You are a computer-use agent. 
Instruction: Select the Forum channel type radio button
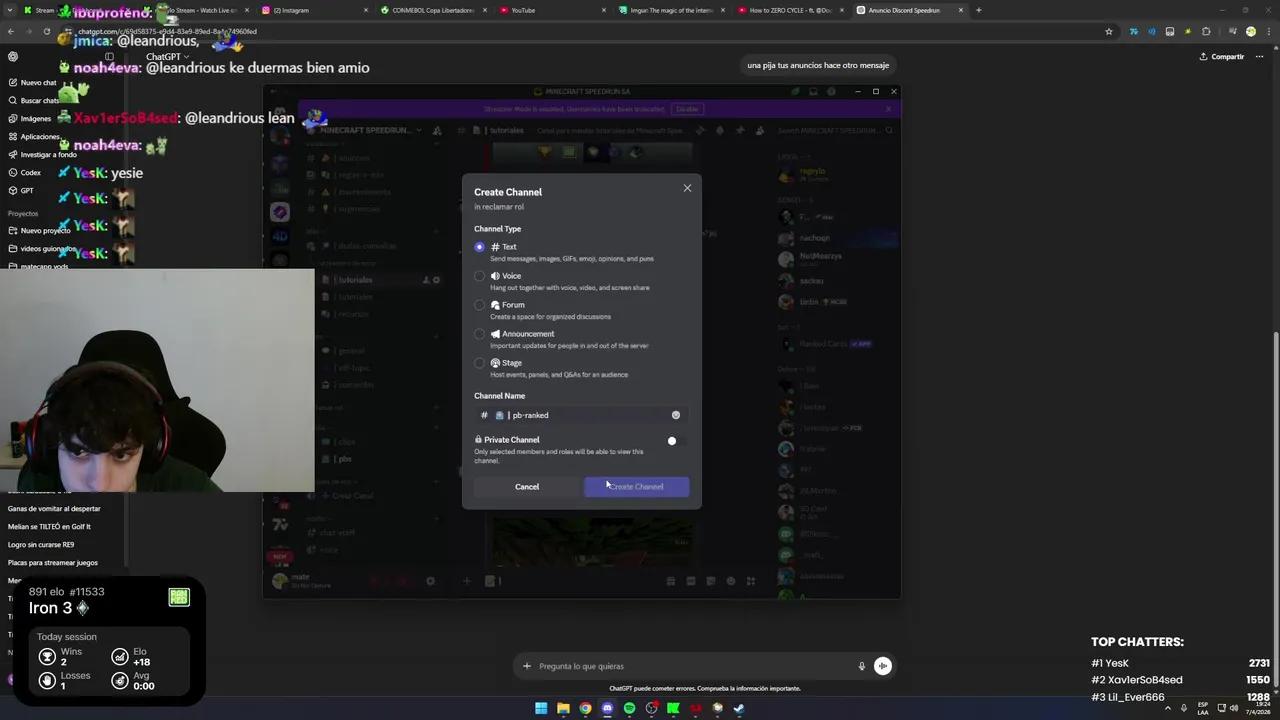click(x=479, y=305)
